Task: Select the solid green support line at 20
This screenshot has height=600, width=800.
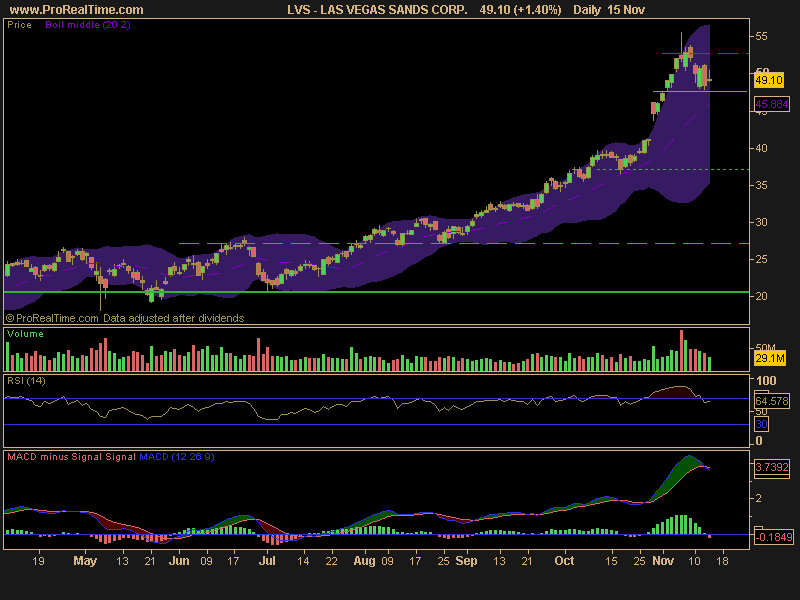Action: click(377, 292)
